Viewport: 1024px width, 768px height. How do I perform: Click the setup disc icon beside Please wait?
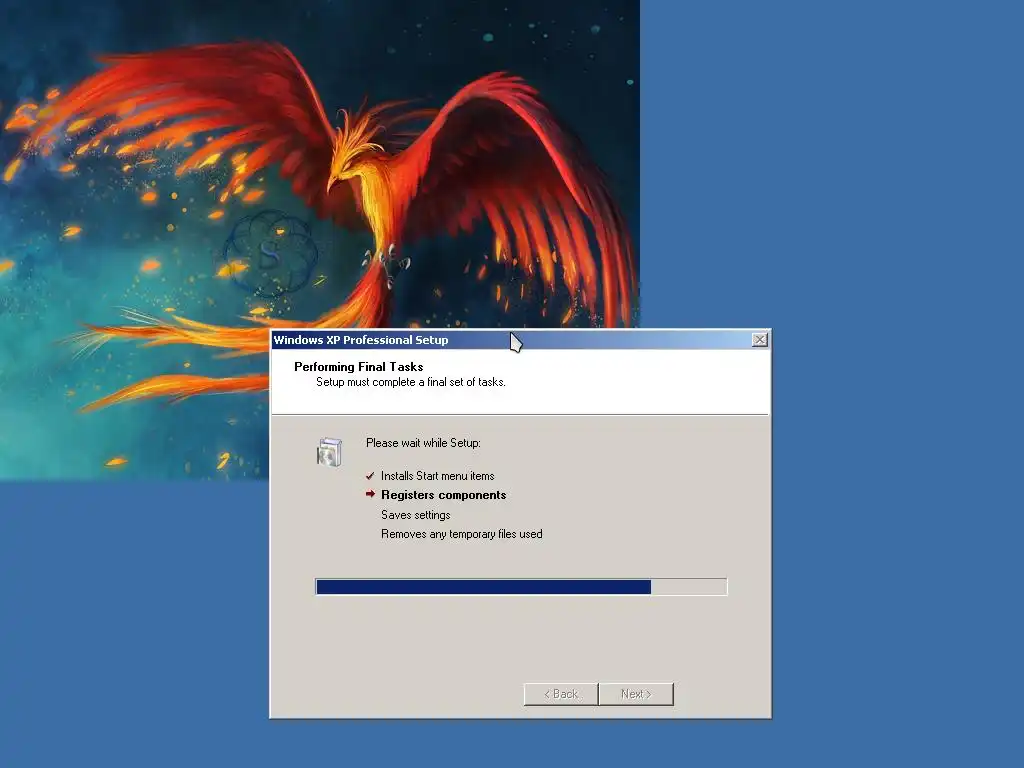[329, 452]
